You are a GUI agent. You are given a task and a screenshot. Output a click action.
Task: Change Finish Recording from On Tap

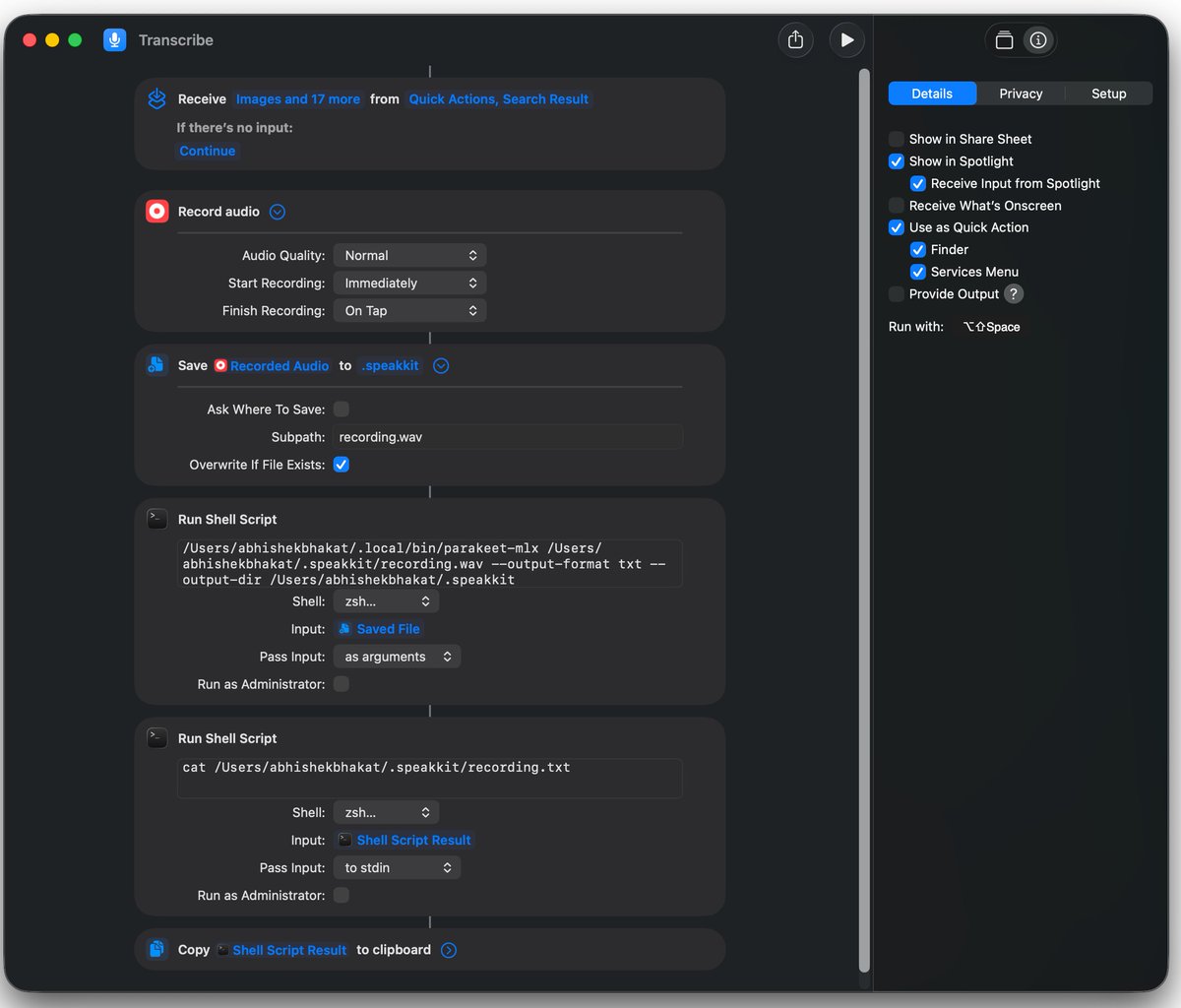pos(409,309)
